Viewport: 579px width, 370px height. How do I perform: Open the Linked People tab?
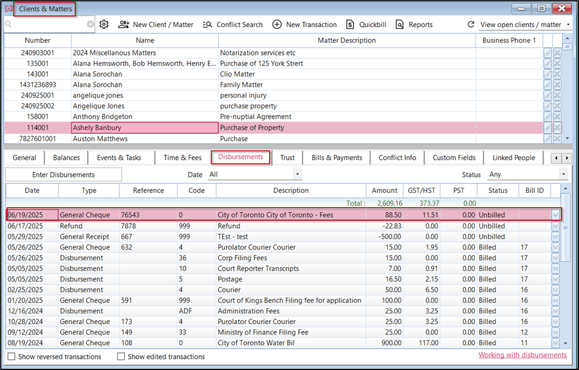click(x=513, y=158)
